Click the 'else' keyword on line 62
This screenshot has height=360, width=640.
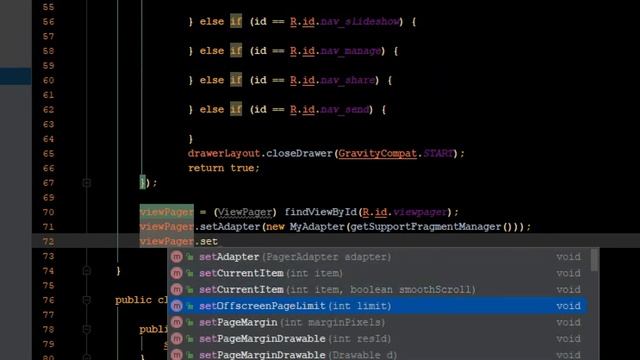click(x=212, y=109)
